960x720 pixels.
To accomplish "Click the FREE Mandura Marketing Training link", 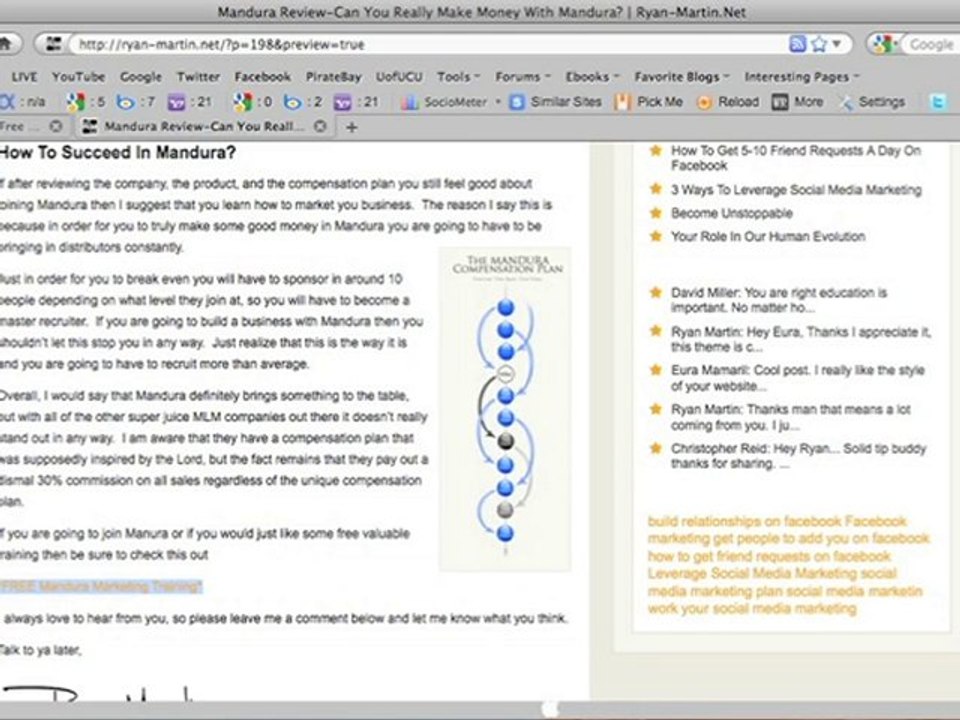I will point(101,586).
